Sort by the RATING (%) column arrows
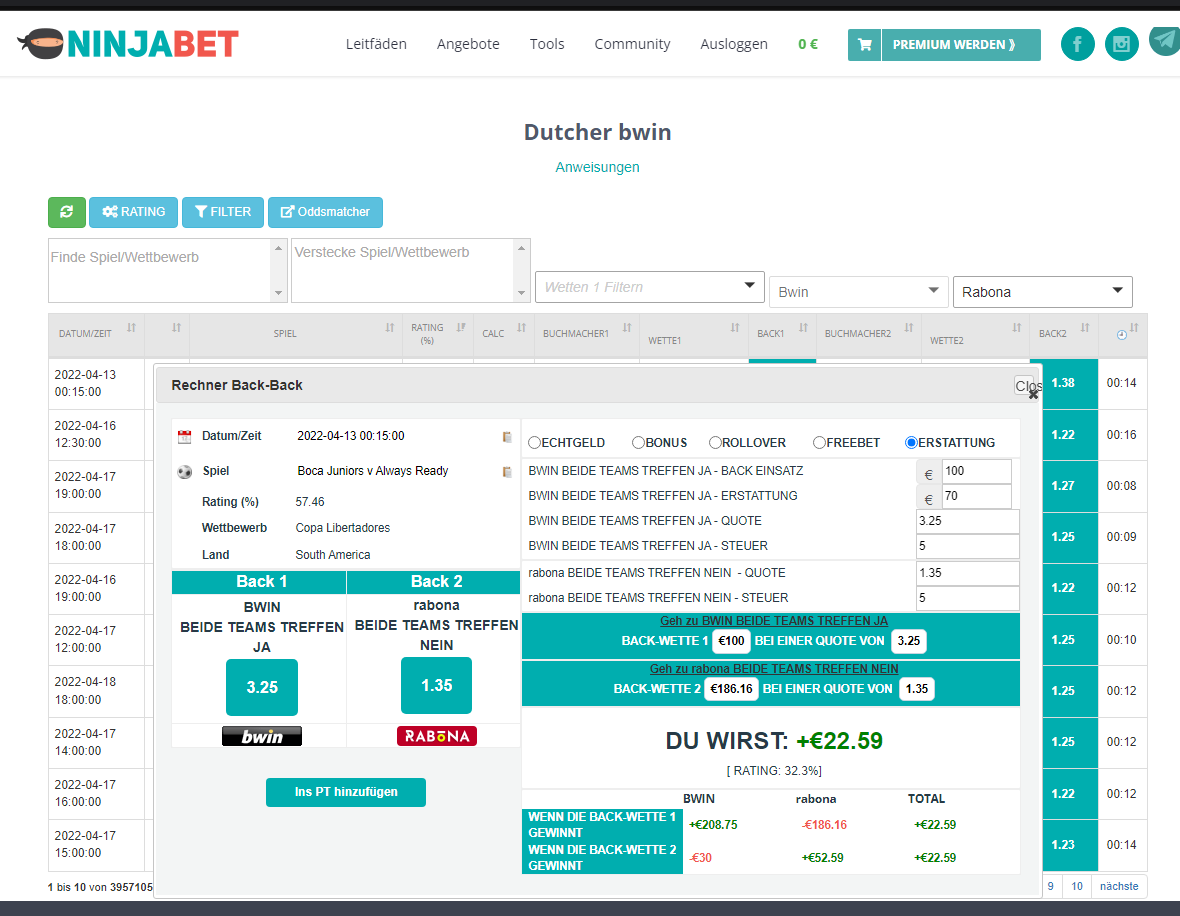The height and width of the screenshot is (916, 1180). point(461,327)
